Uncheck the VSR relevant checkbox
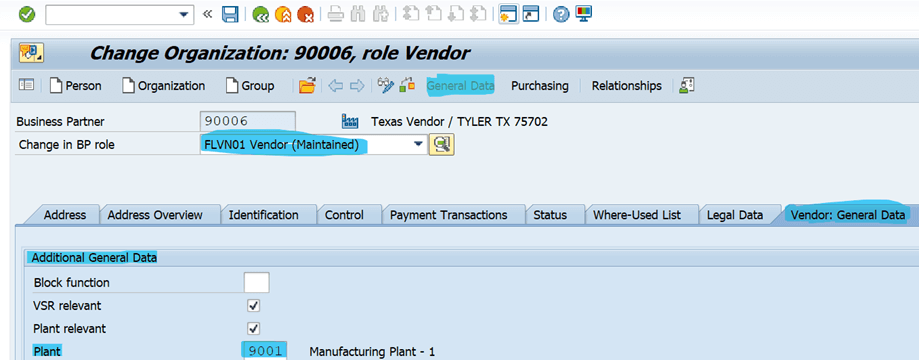This screenshot has width=919, height=360. [x=254, y=305]
